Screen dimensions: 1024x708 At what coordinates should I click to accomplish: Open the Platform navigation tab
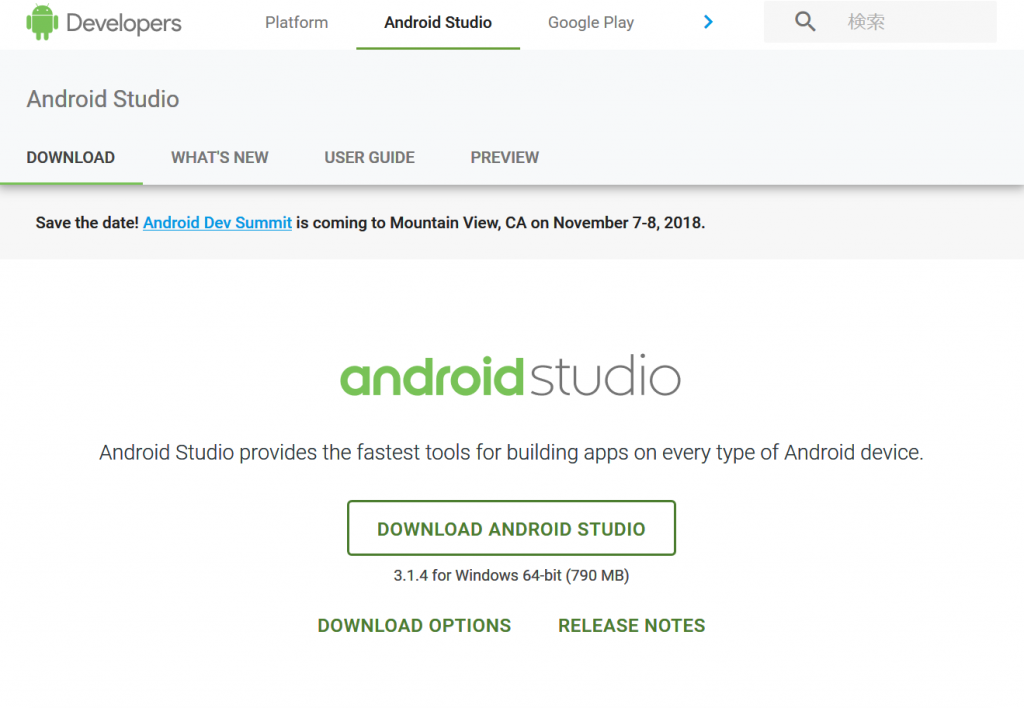click(296, 22)
